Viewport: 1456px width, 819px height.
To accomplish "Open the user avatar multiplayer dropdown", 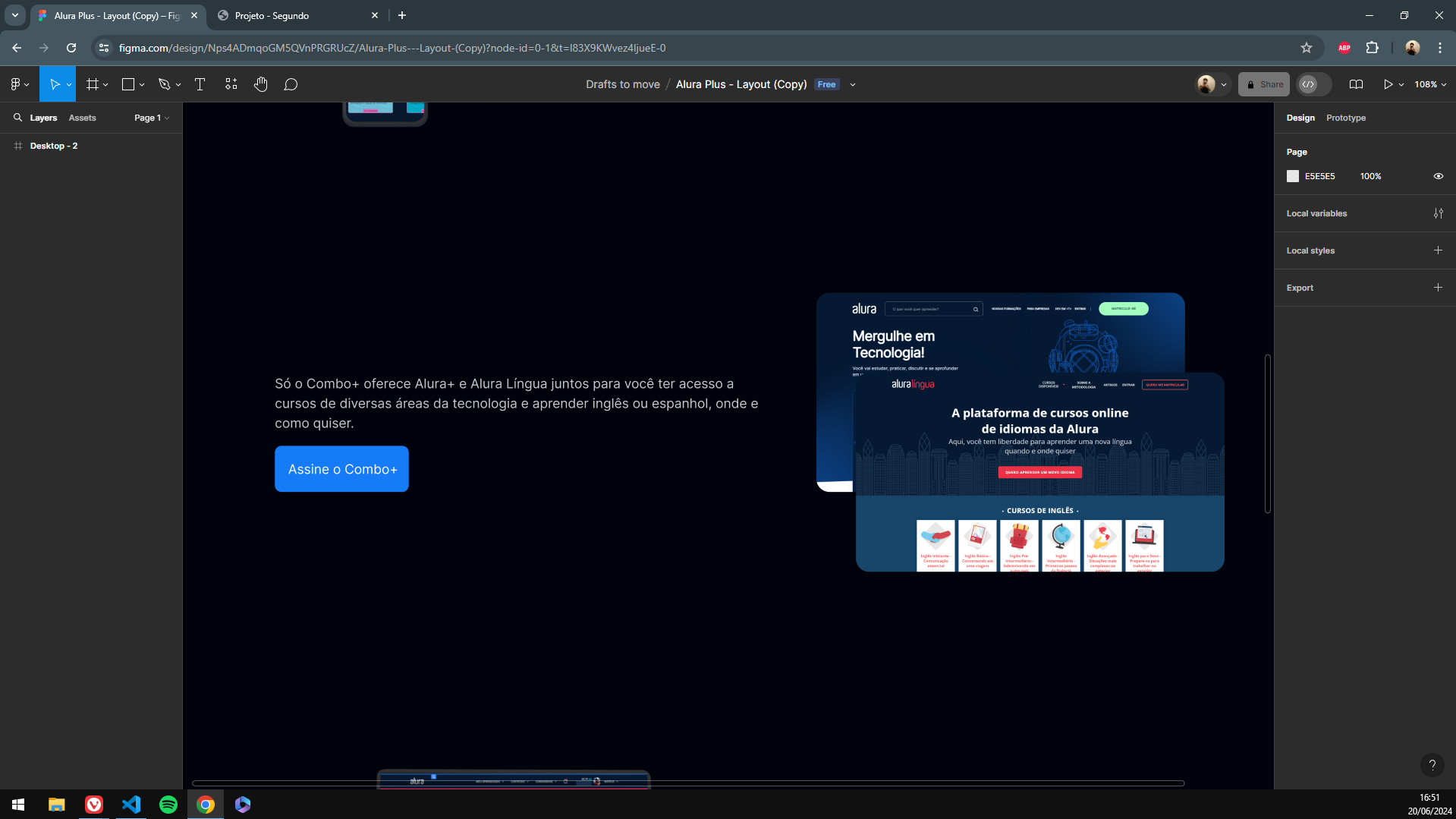I will click(1212, 84).
